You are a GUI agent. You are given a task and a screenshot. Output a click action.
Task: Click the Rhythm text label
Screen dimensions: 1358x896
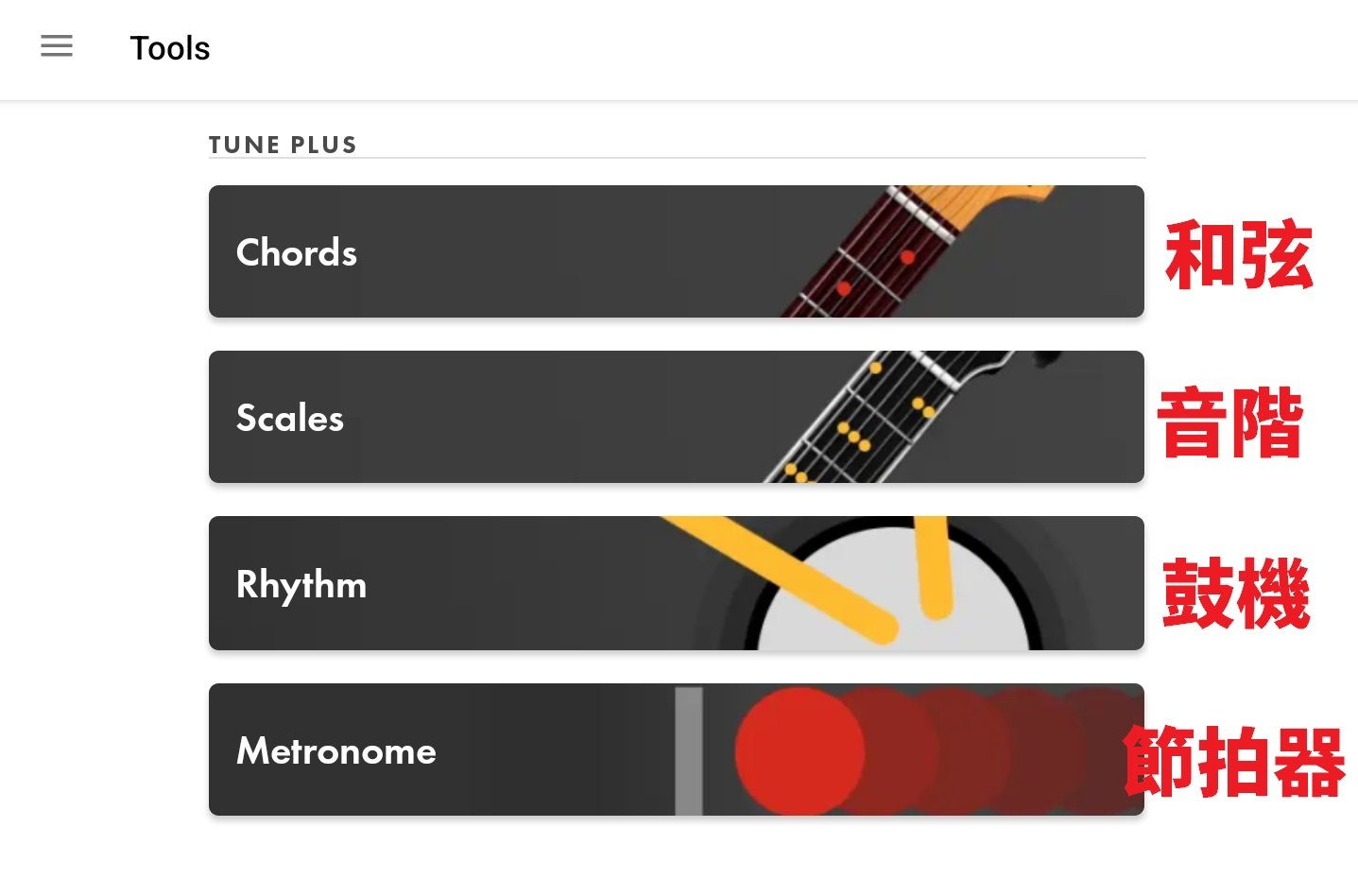tap(301, 584)
